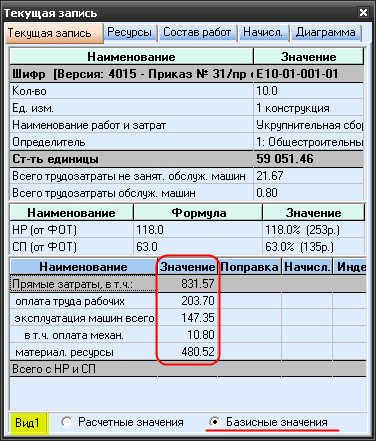Select the Текущая запись tab
The height and width of the screenshot is (441, 376).
[x=54, y=33]
